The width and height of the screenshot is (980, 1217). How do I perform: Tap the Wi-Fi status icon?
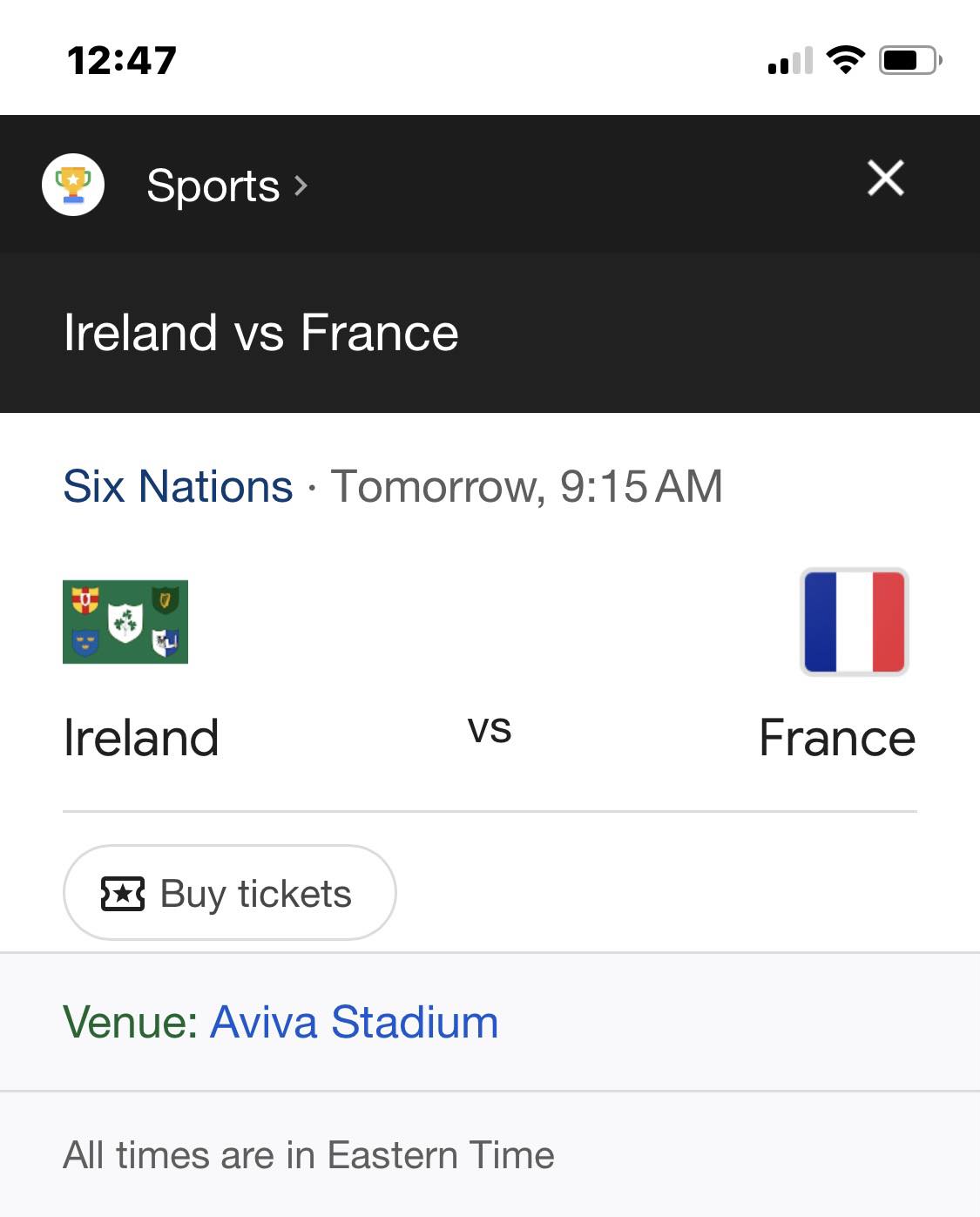point(845,59)
